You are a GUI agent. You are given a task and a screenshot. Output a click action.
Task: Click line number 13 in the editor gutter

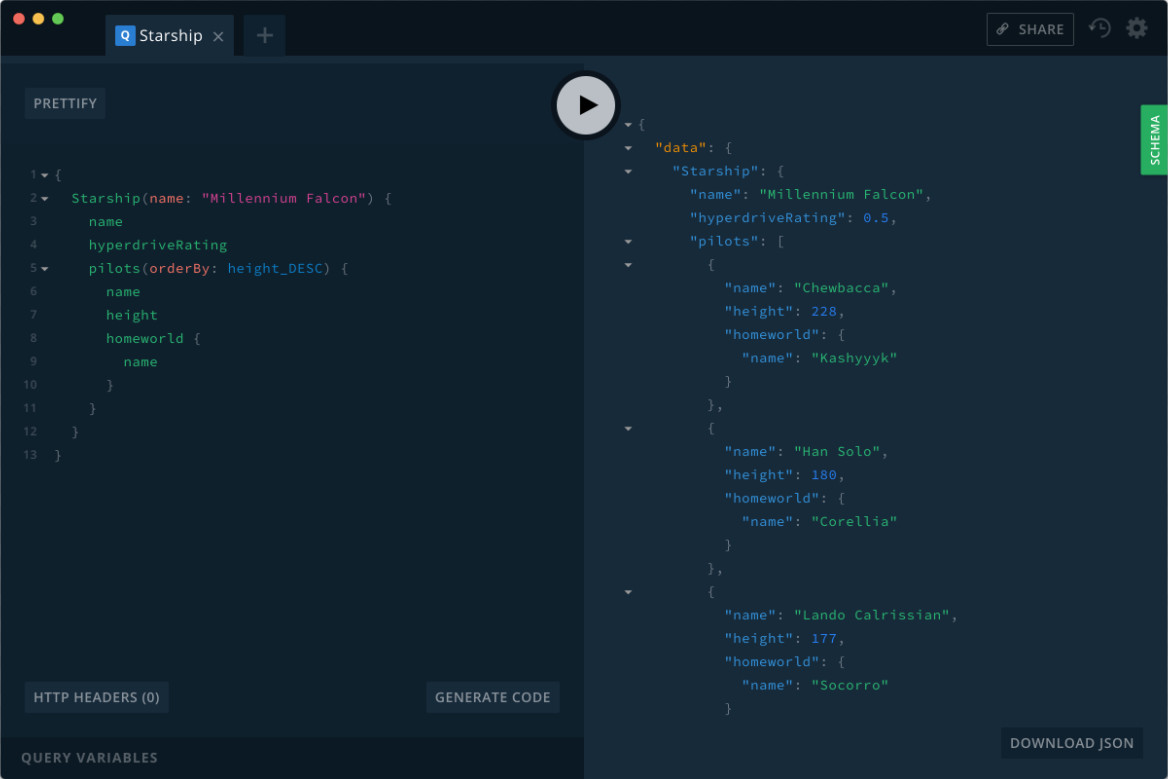click(30, 454)
